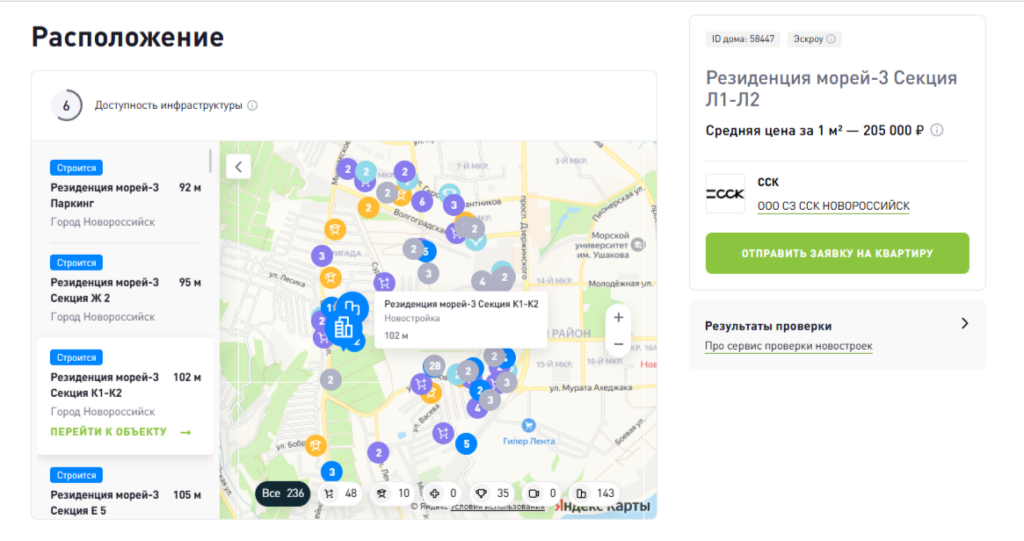Viewport: 1024px width, 541px height.
Task: Select Резиденция морей-3 Паркинг in the list
Action: pyautogui.click(x=125, y=195)
